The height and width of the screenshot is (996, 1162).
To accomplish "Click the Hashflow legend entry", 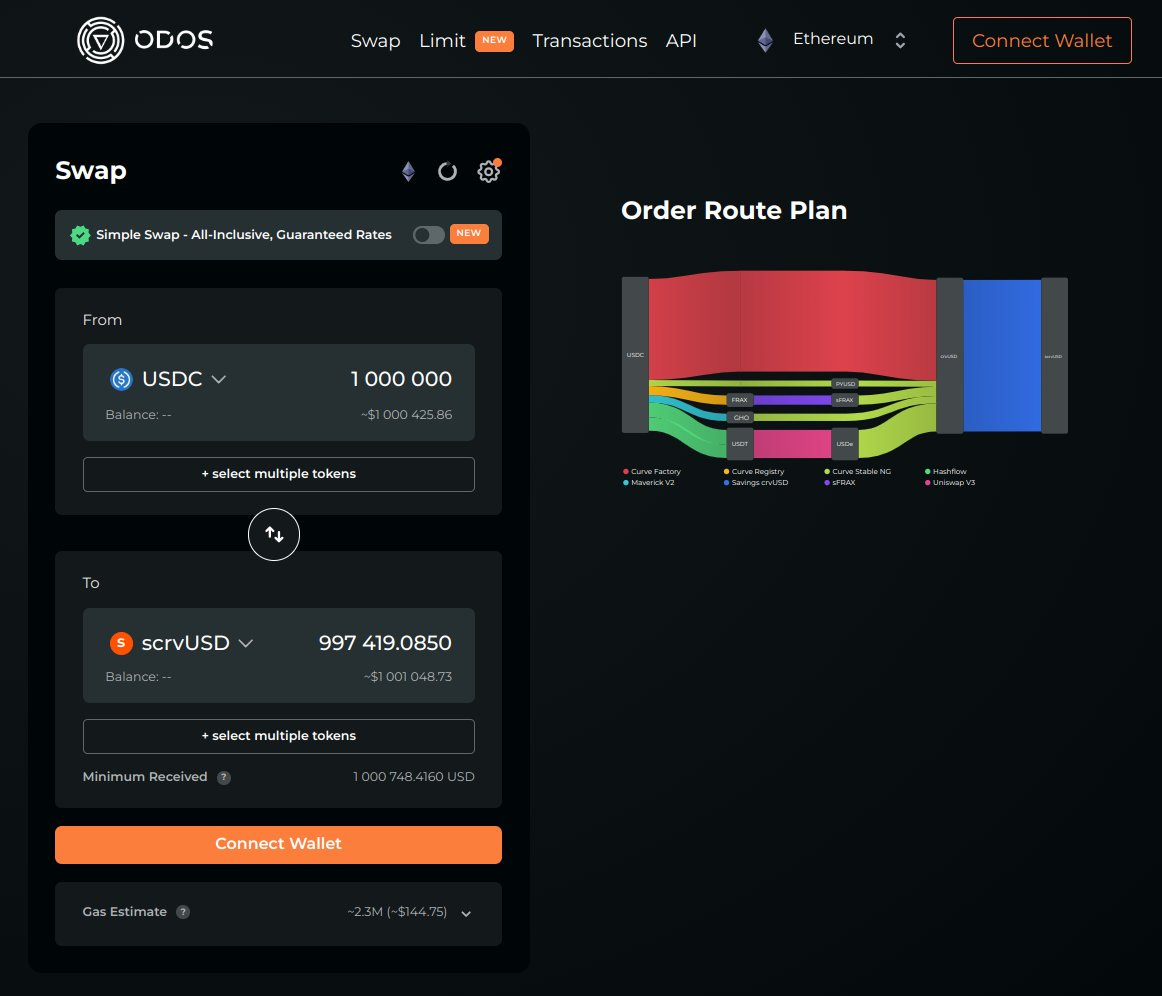I will pos(946,471).
